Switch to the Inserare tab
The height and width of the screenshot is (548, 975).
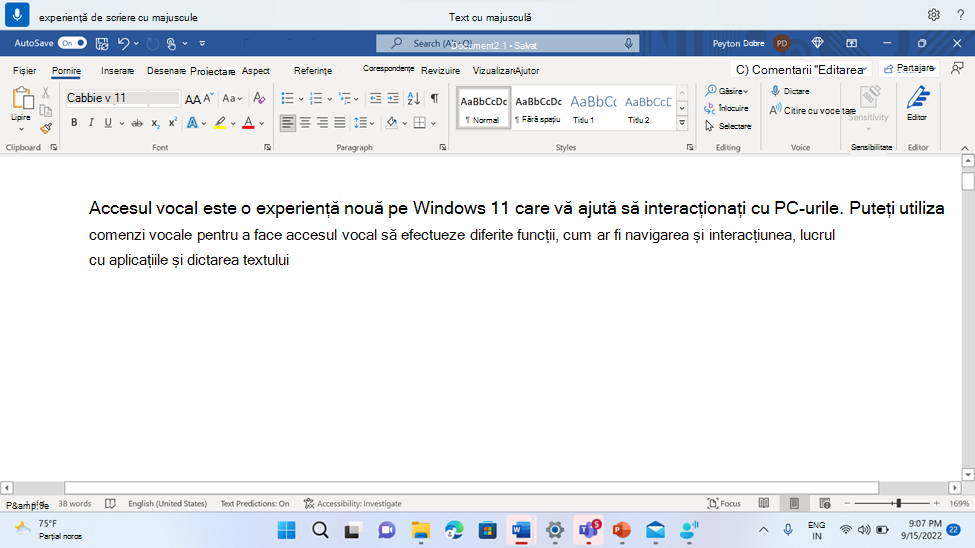[x=118, y=70]
